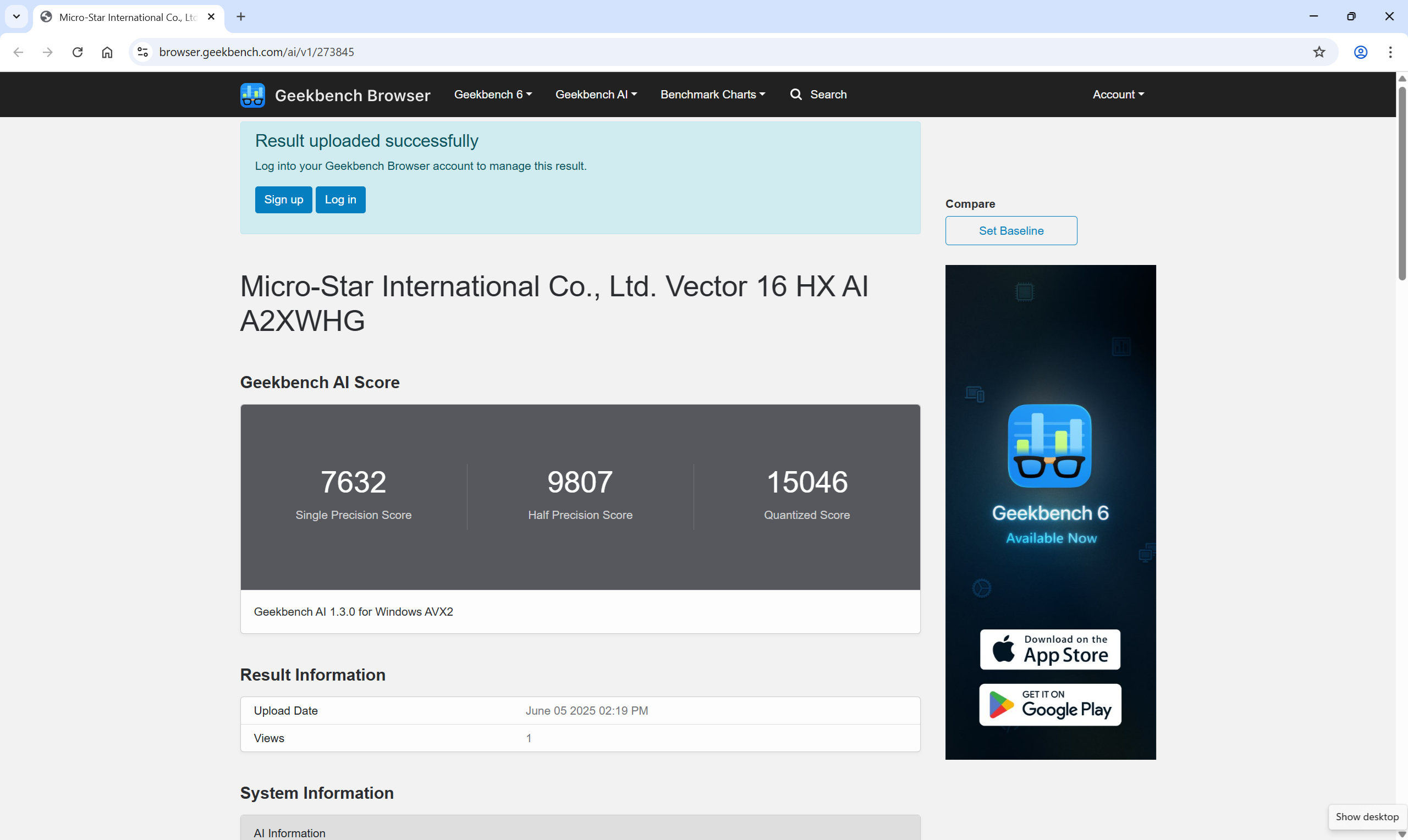This screenshot has height=840, width=1408.
Task: Click the Geekbench Browser logo icon
Action: [252, 95]
